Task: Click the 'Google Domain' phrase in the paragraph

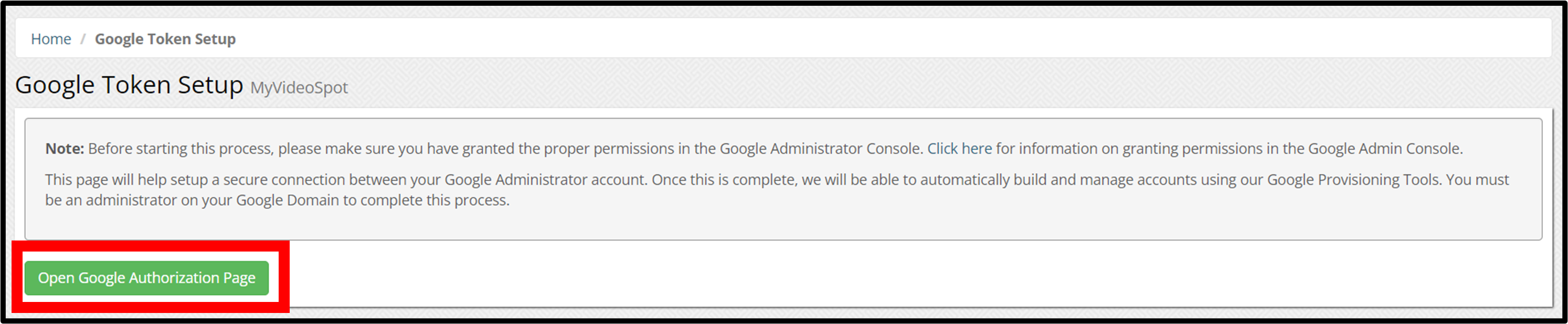Action: 287,201
